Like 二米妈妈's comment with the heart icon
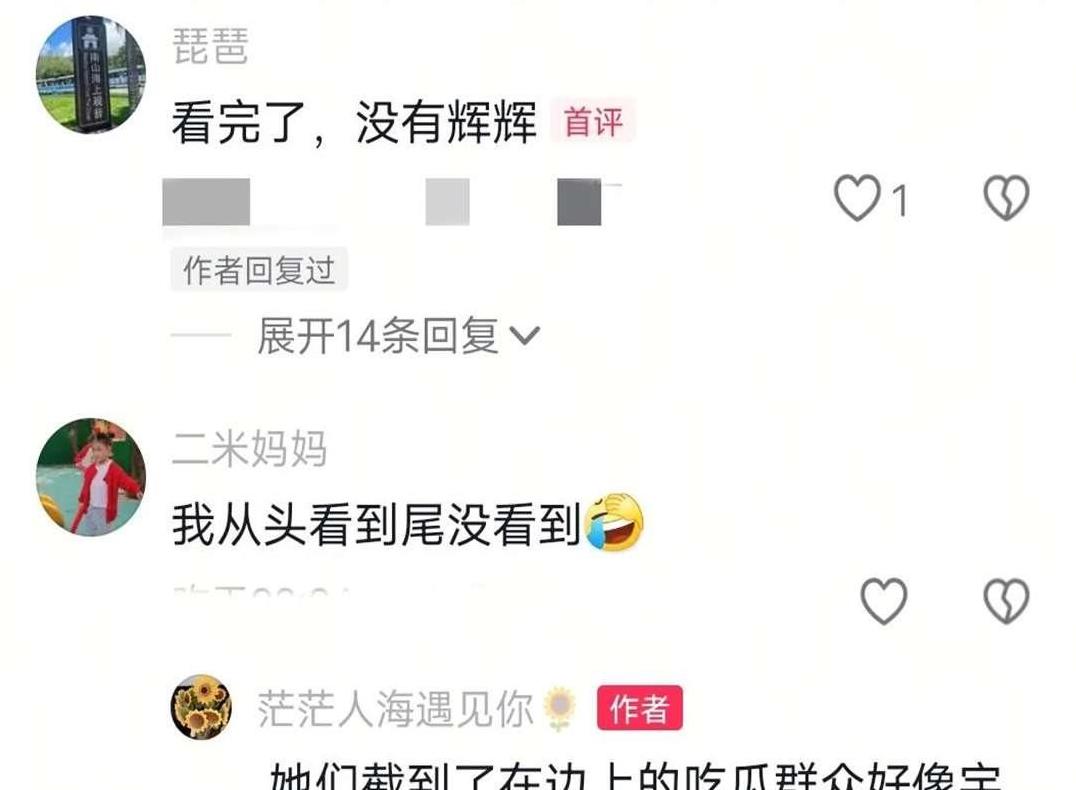 (x=884, y=601)
